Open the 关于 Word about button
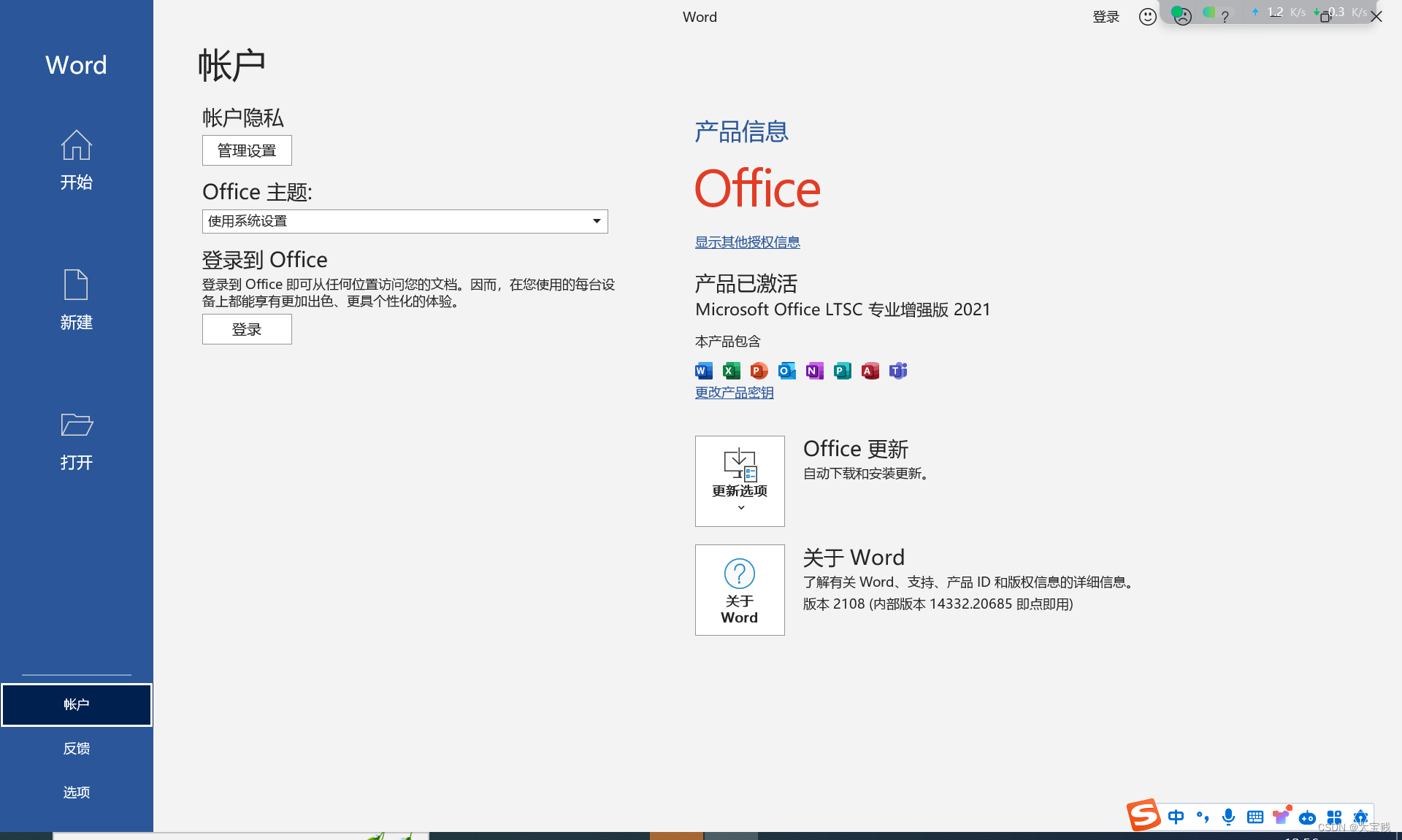 [740, 590]
